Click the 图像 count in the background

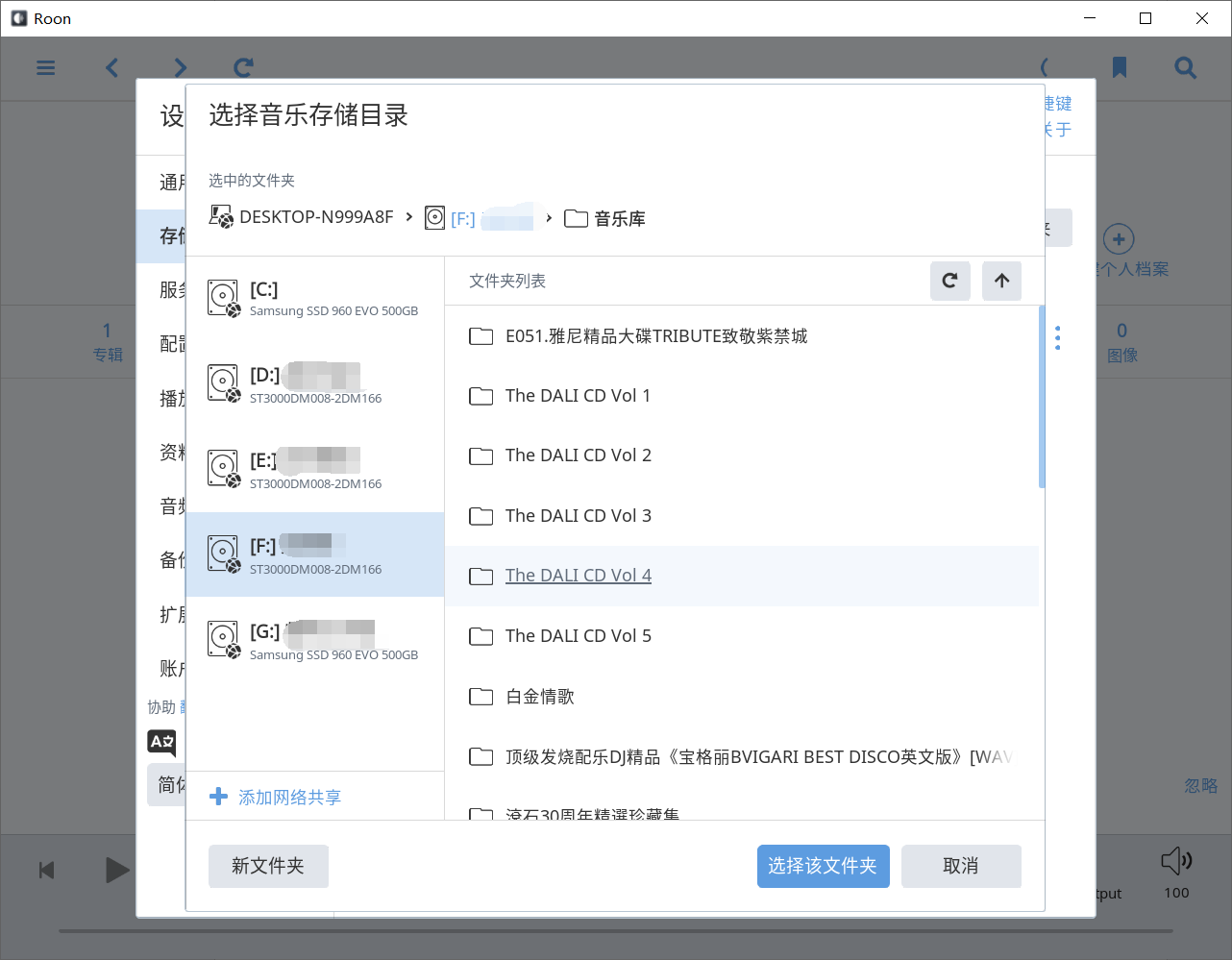point(1122,342)
